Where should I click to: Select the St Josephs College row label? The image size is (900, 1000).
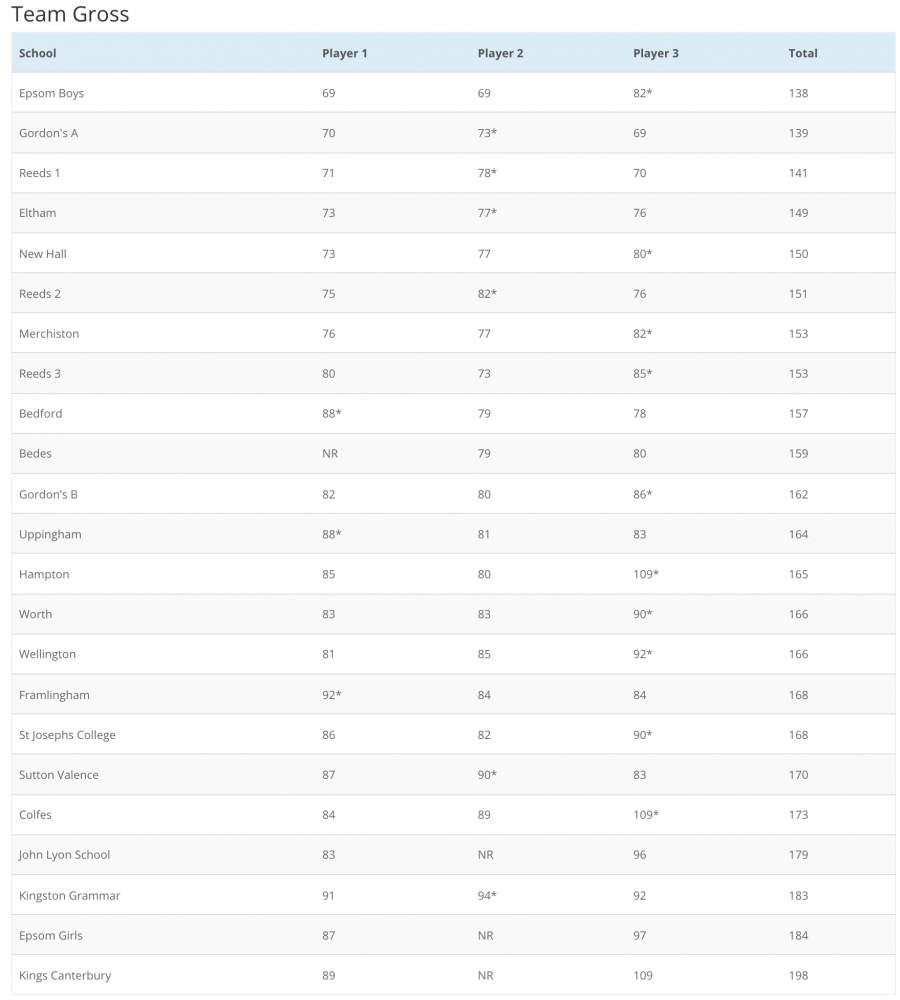67,735
